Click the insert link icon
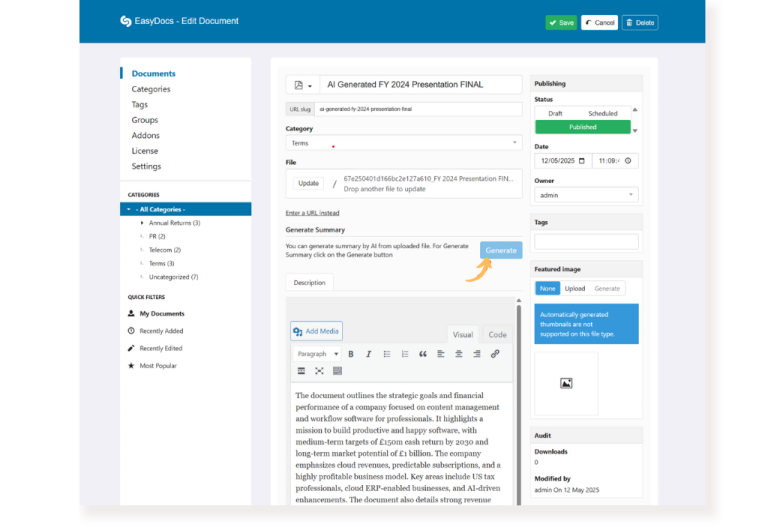 point(495,354)
